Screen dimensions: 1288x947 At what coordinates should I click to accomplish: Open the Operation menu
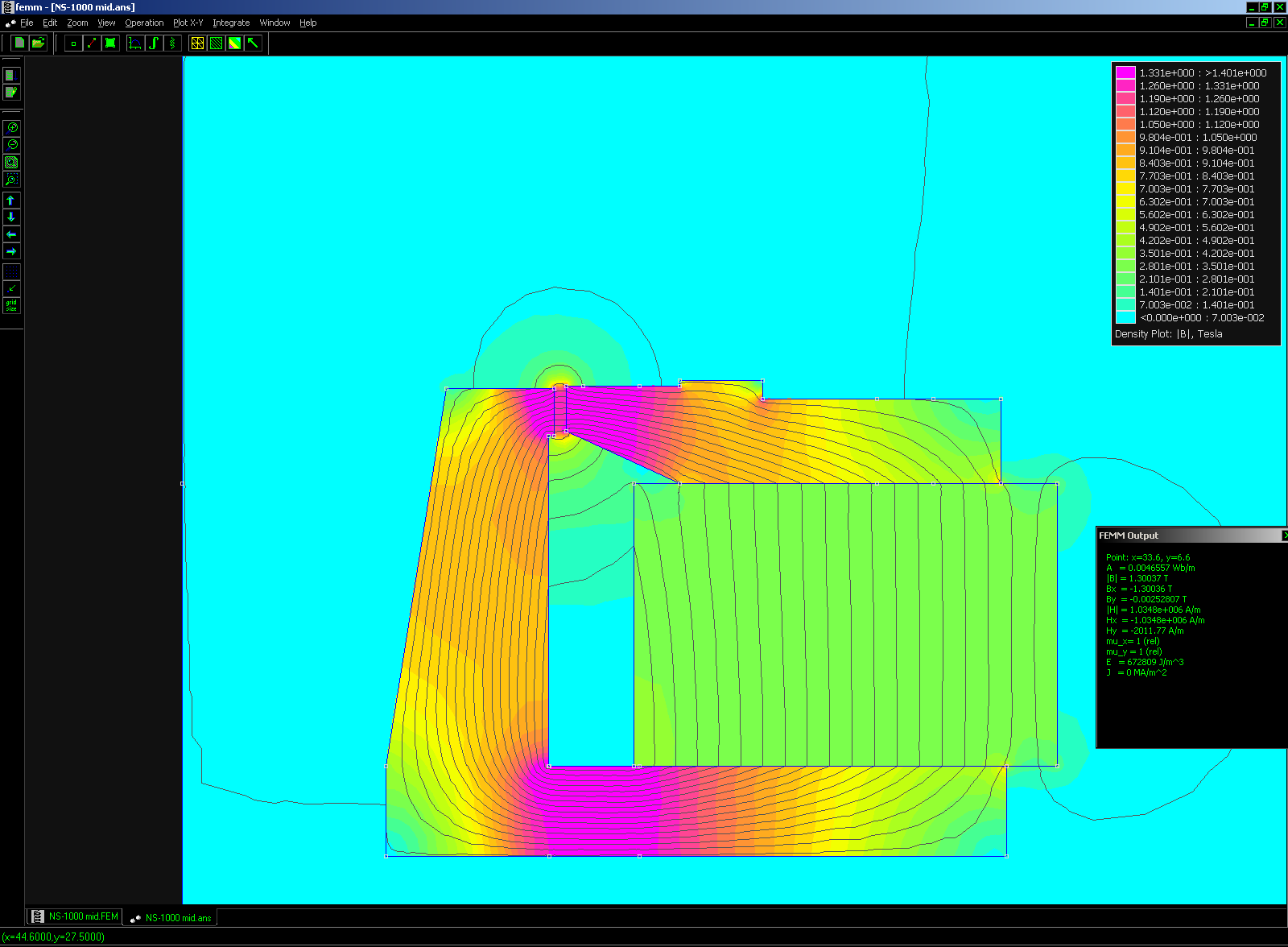144,23
